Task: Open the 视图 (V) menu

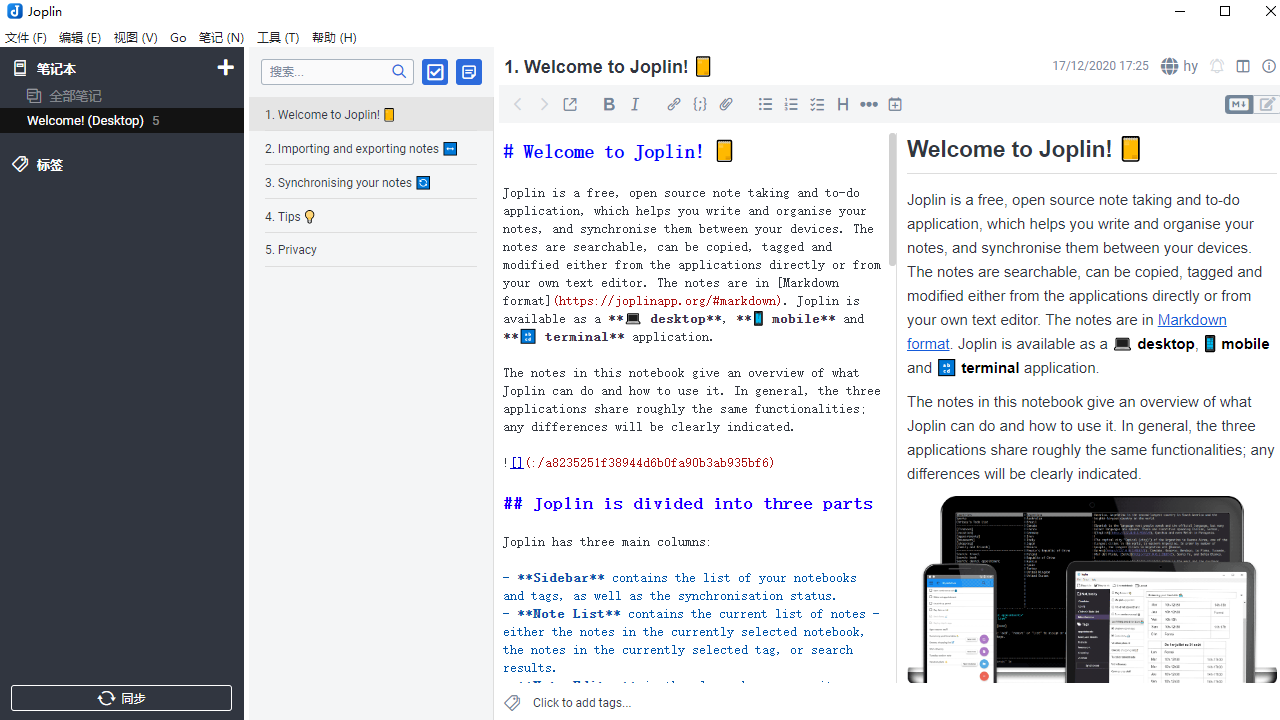Action: point(135,38)
